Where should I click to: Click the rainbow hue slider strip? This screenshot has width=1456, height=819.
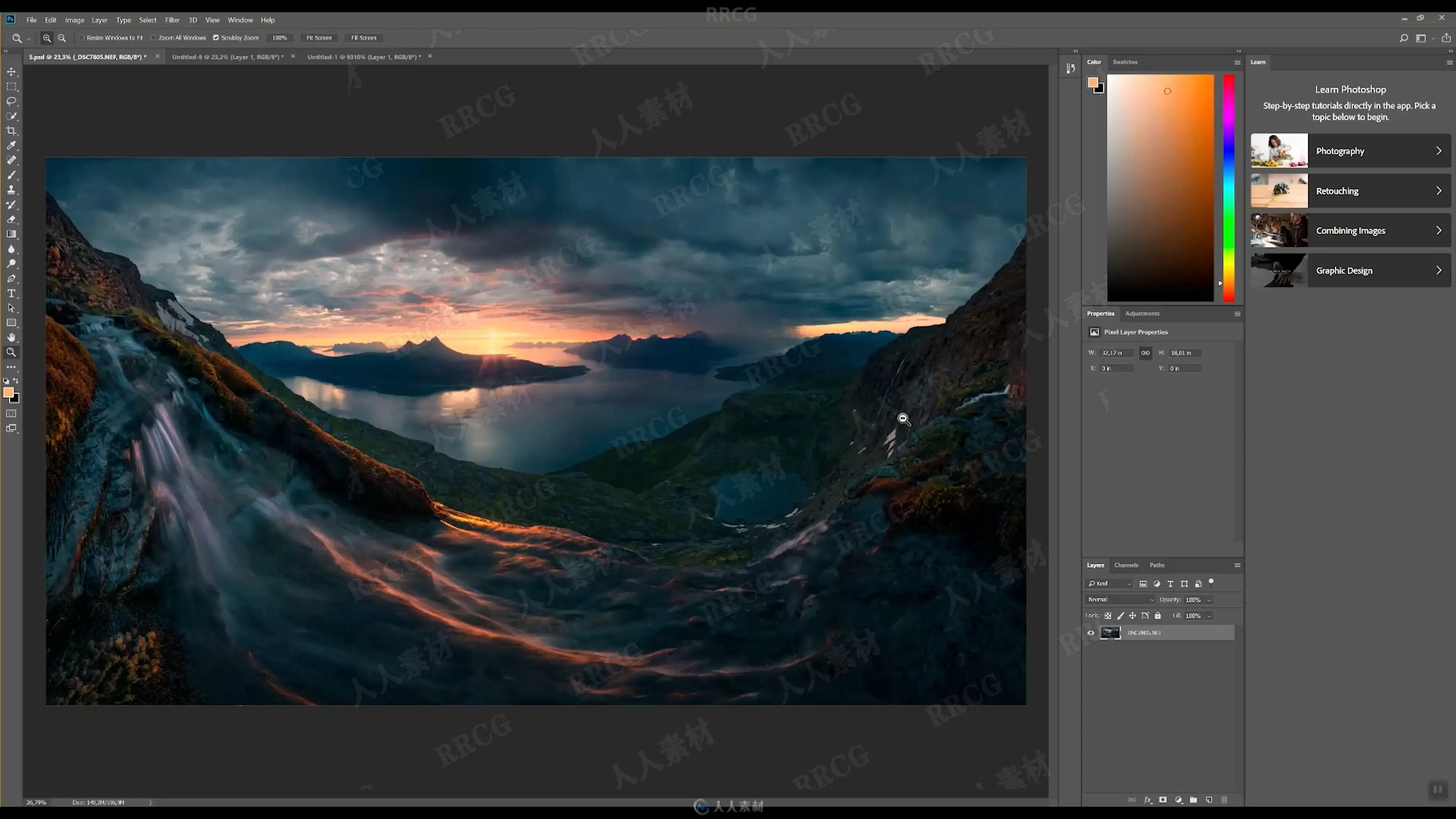(x=1229, y=187)
